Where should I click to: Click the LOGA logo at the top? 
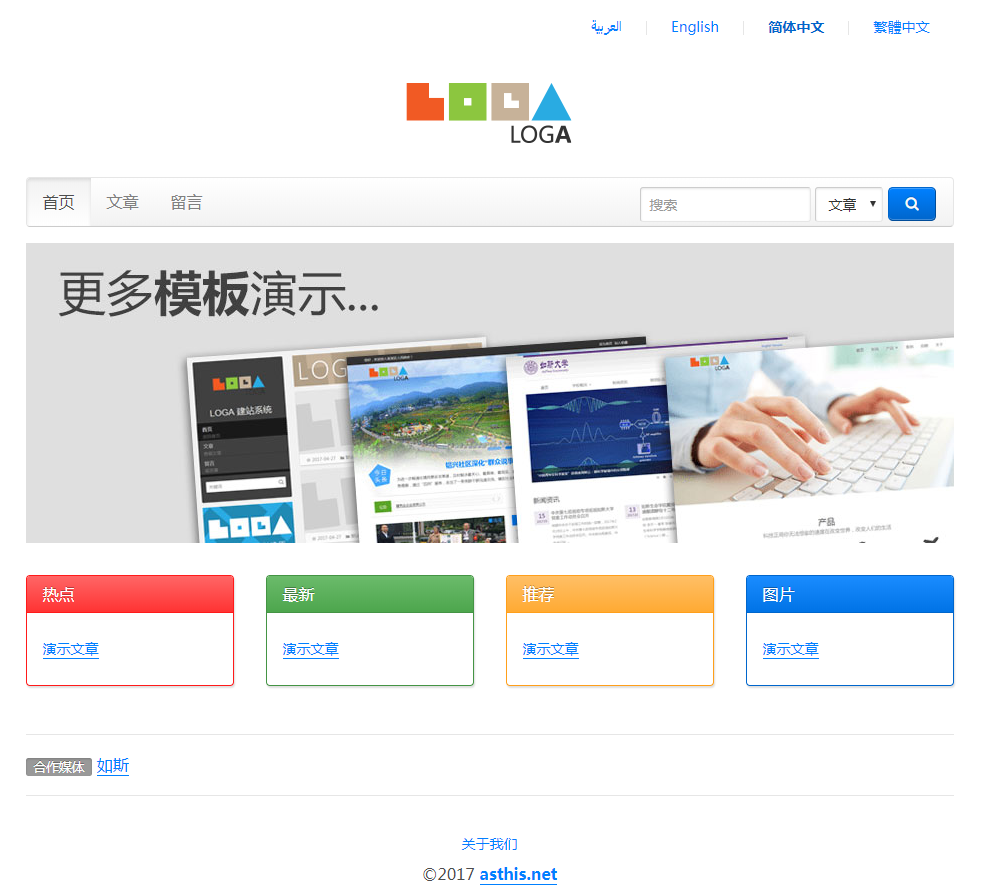[489, 110]
